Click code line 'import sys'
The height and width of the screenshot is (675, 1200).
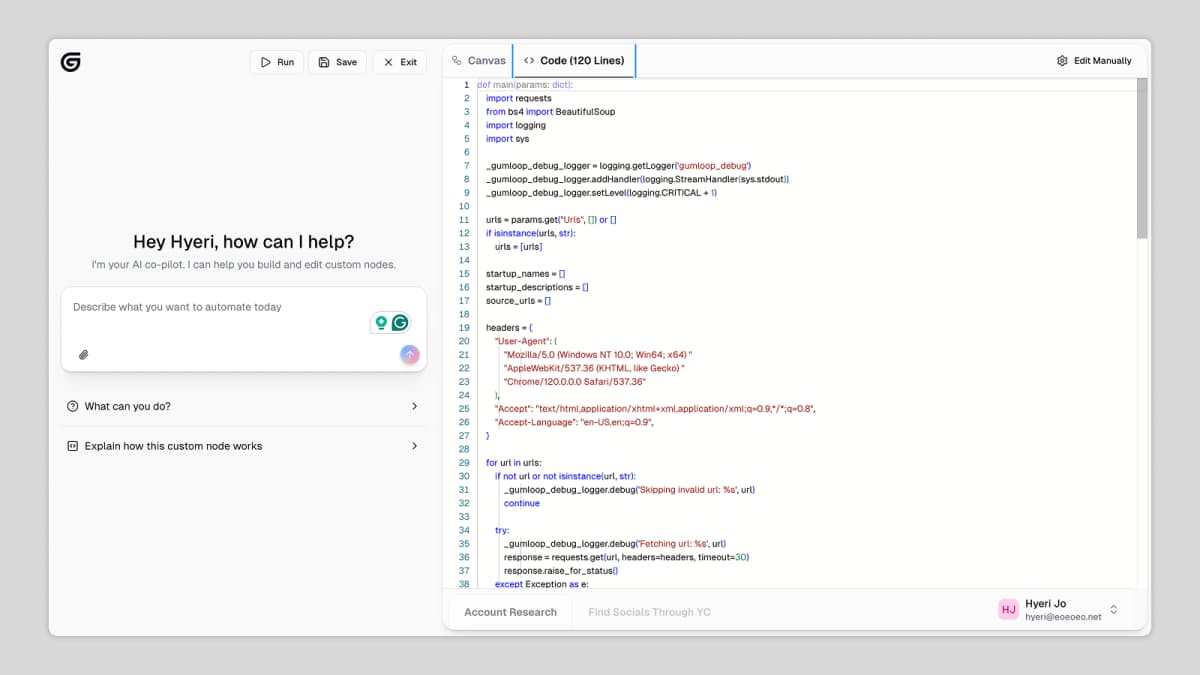(x=507, y=139)
